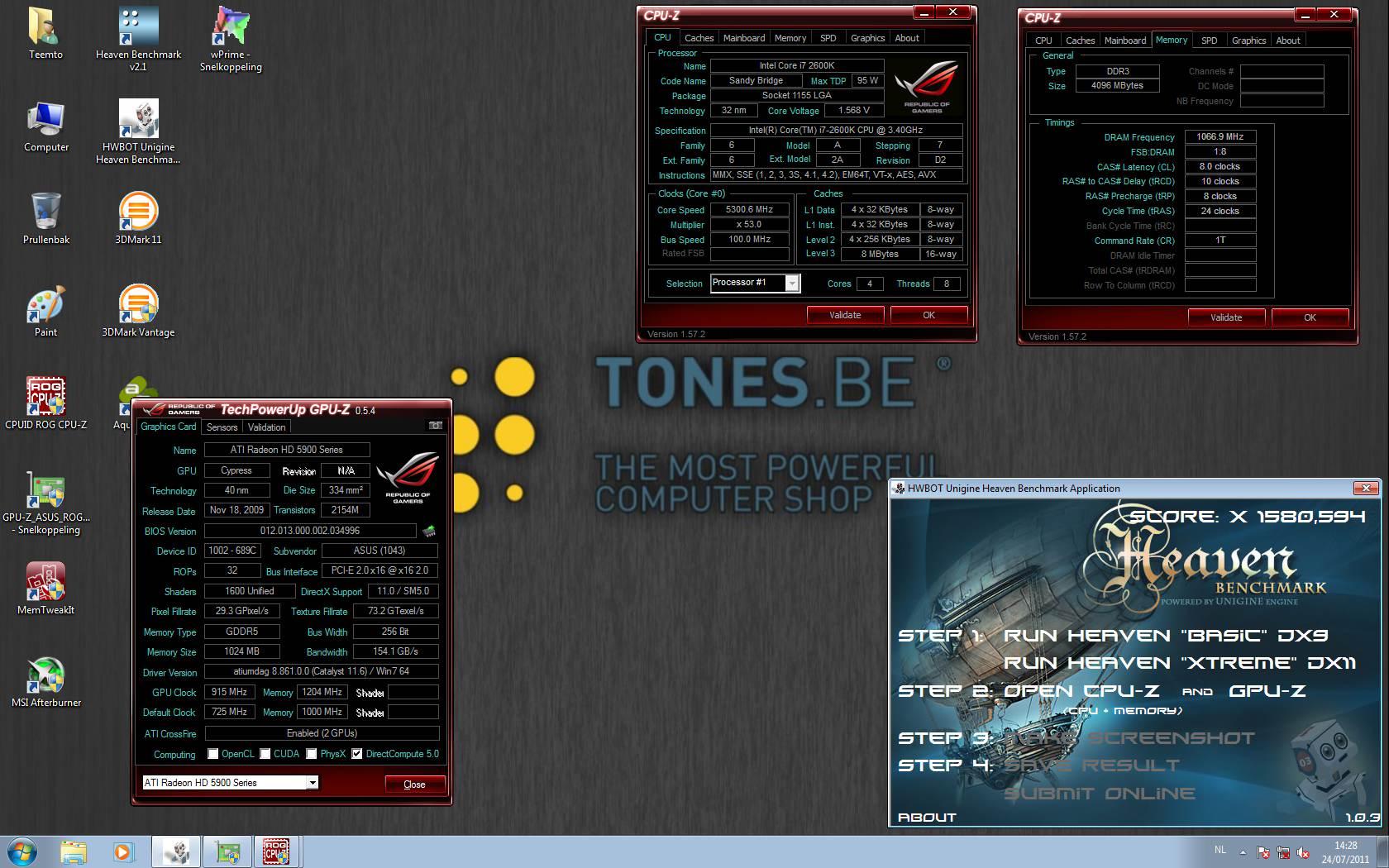Click Validate in the CPU-Z Memory window
This screenshot has width=1389, height=868.
pyautogui.click(x=1226, y=317)
